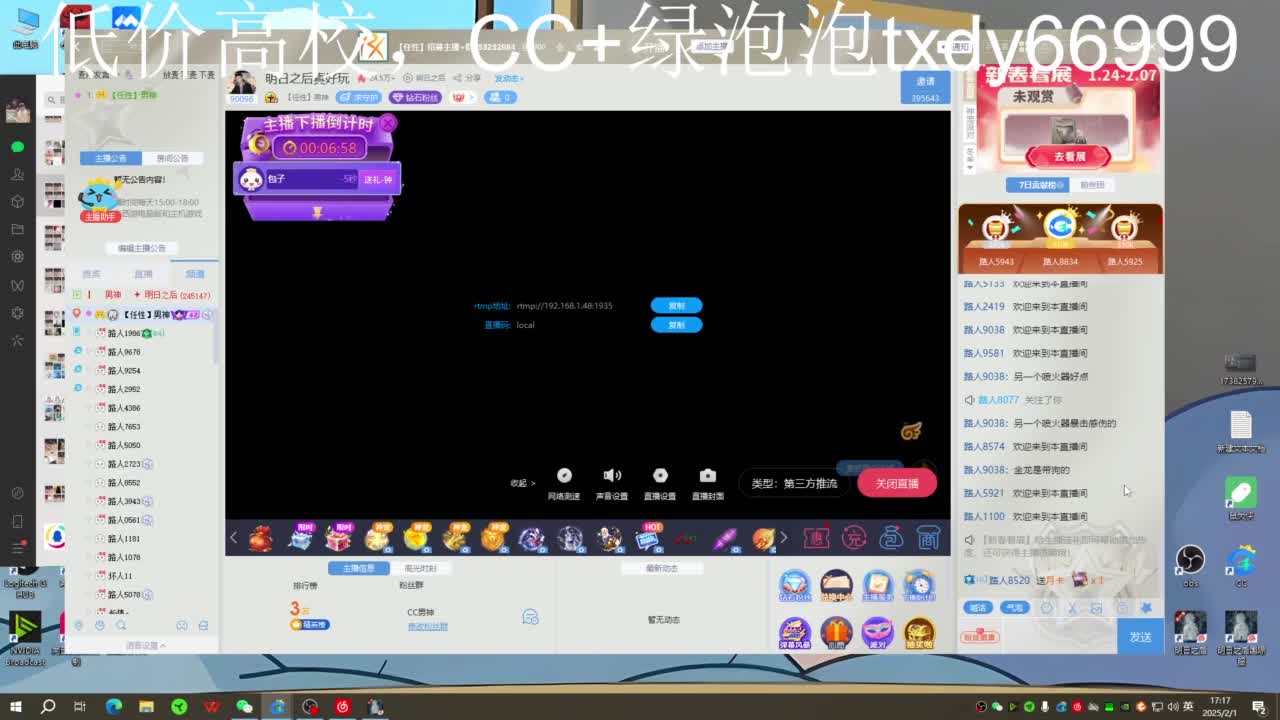Screen dimensions: 1280x720
Task: Switch to 房间公告 tab
Action: tap(172, 158)
